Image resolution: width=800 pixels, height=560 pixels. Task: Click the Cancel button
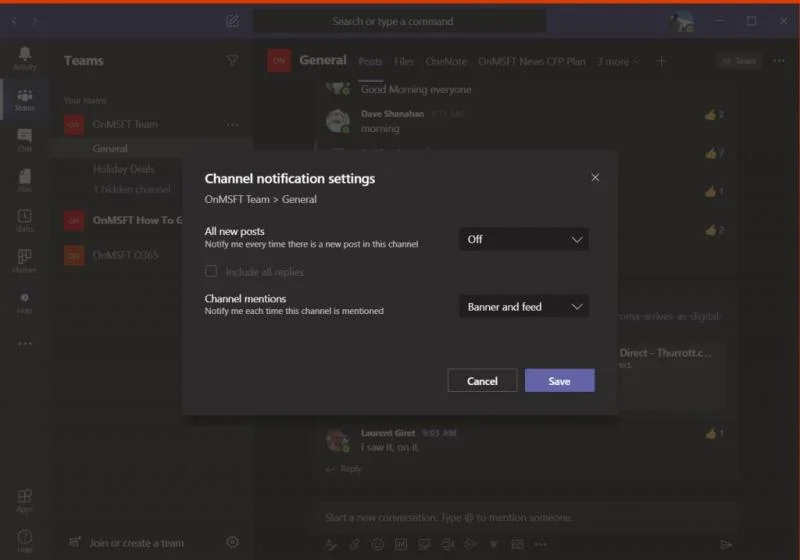482,380
